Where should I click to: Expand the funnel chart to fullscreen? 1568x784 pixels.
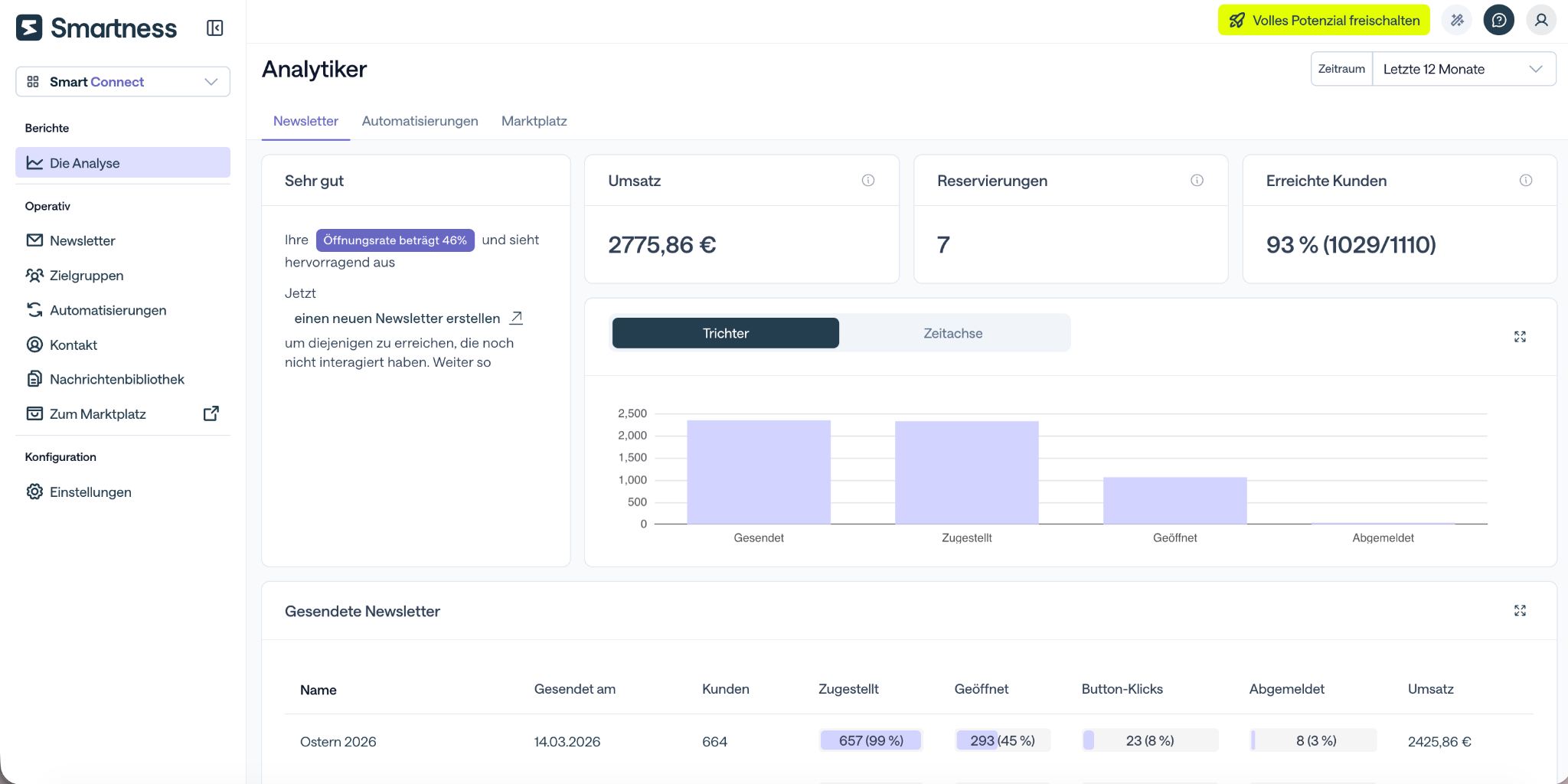pyautogui.click(x=1520, y=337)
